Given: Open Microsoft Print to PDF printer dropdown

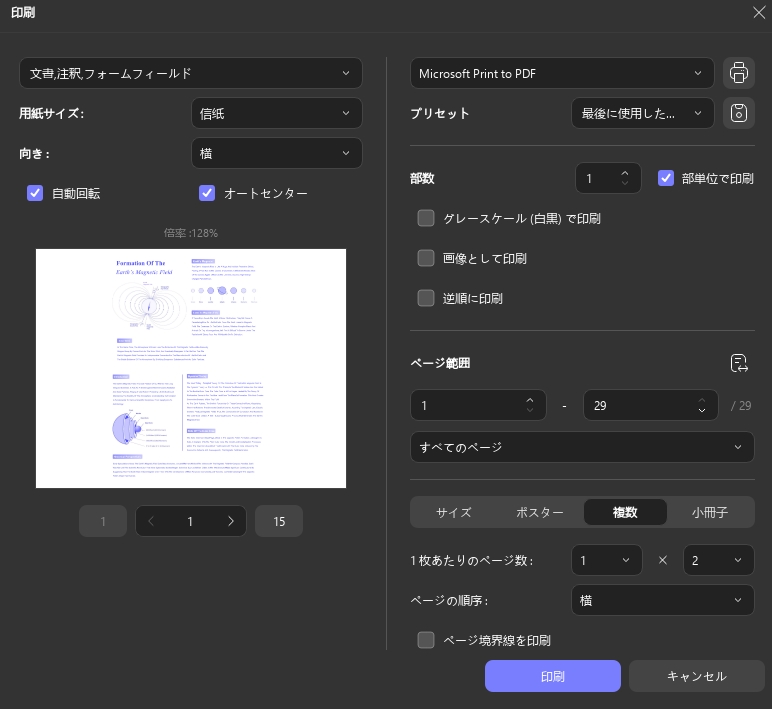Looking at the screenshot, I should click(562, 73).
